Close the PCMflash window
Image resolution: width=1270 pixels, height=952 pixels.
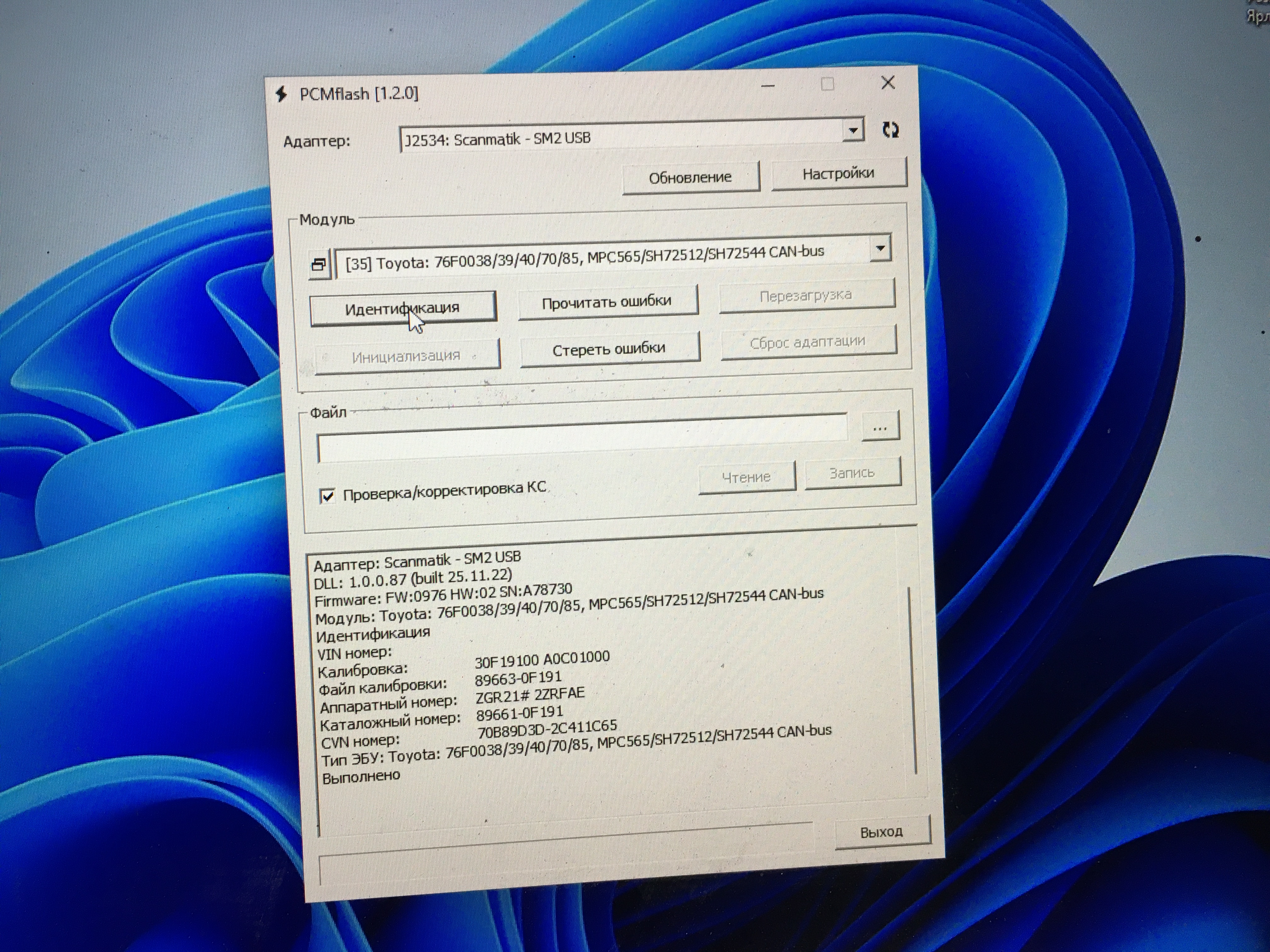[888, 82]
